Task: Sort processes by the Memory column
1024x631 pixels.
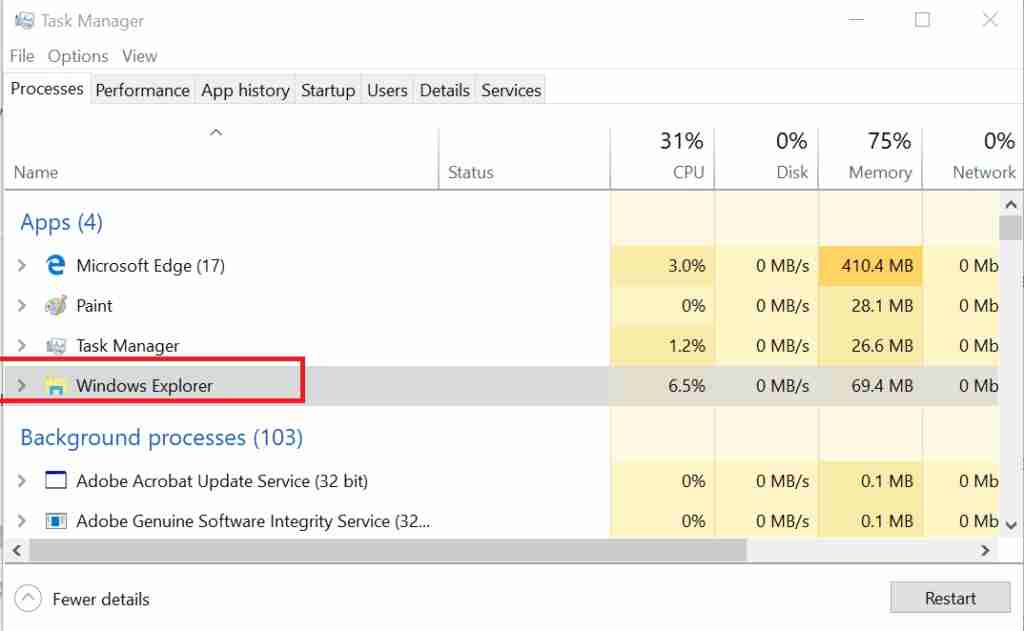Action: (x=870, y=155)
